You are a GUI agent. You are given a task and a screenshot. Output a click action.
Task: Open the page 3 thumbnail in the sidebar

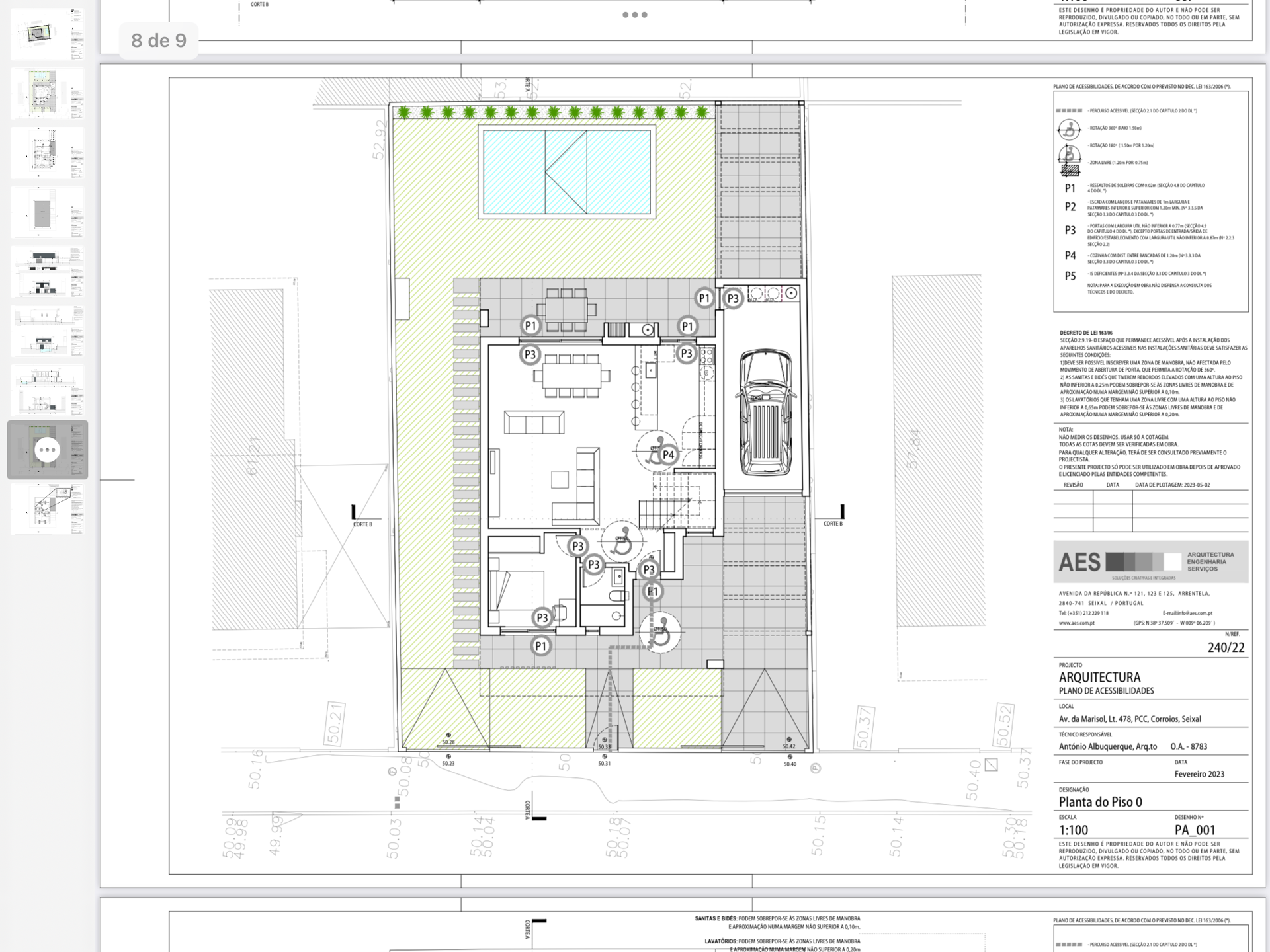pyautogui.click(x=48, y=153)
